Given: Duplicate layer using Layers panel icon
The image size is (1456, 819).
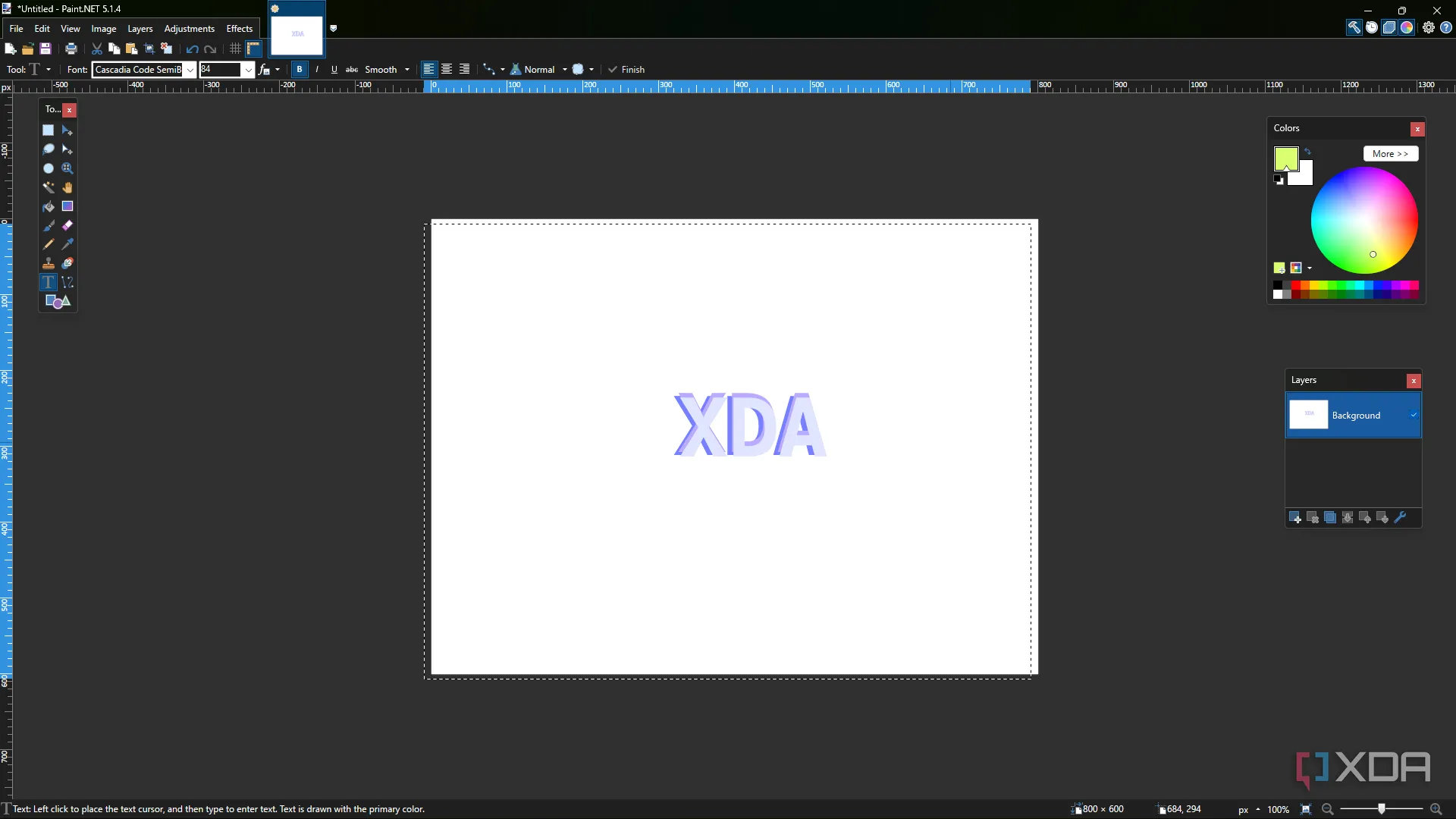Looking at the screenshot, I should [1330, 518].
